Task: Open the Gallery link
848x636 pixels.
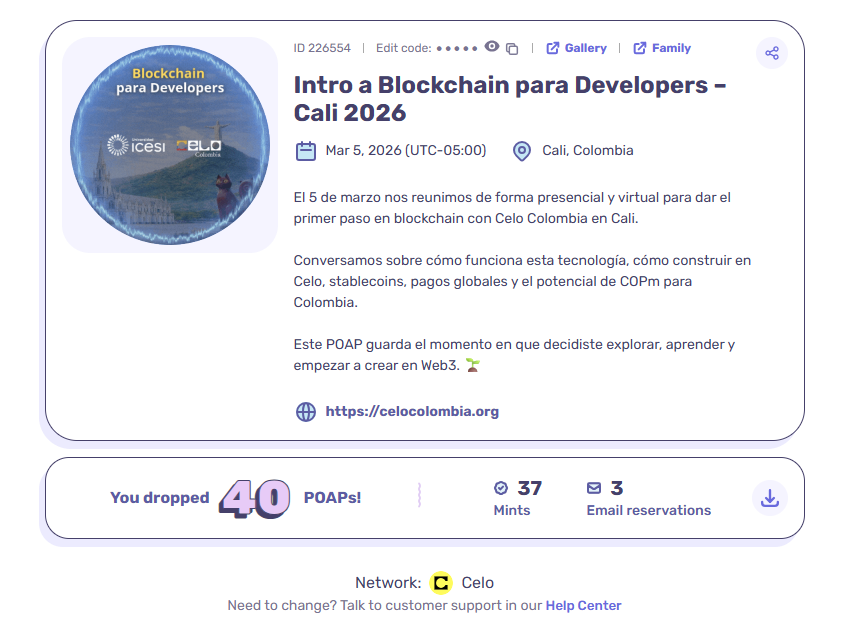Action: (x=576, y=48)
